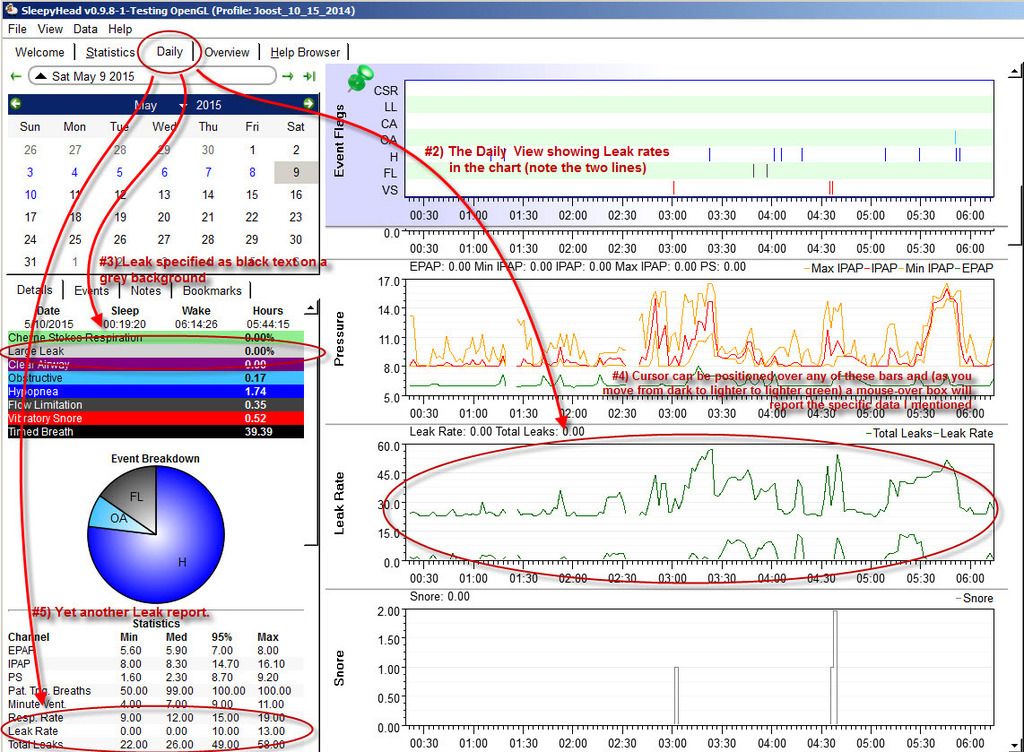Screen dimensions: 1024x752
Task: Click the 'Pressure' graph title
Action: 339,338
